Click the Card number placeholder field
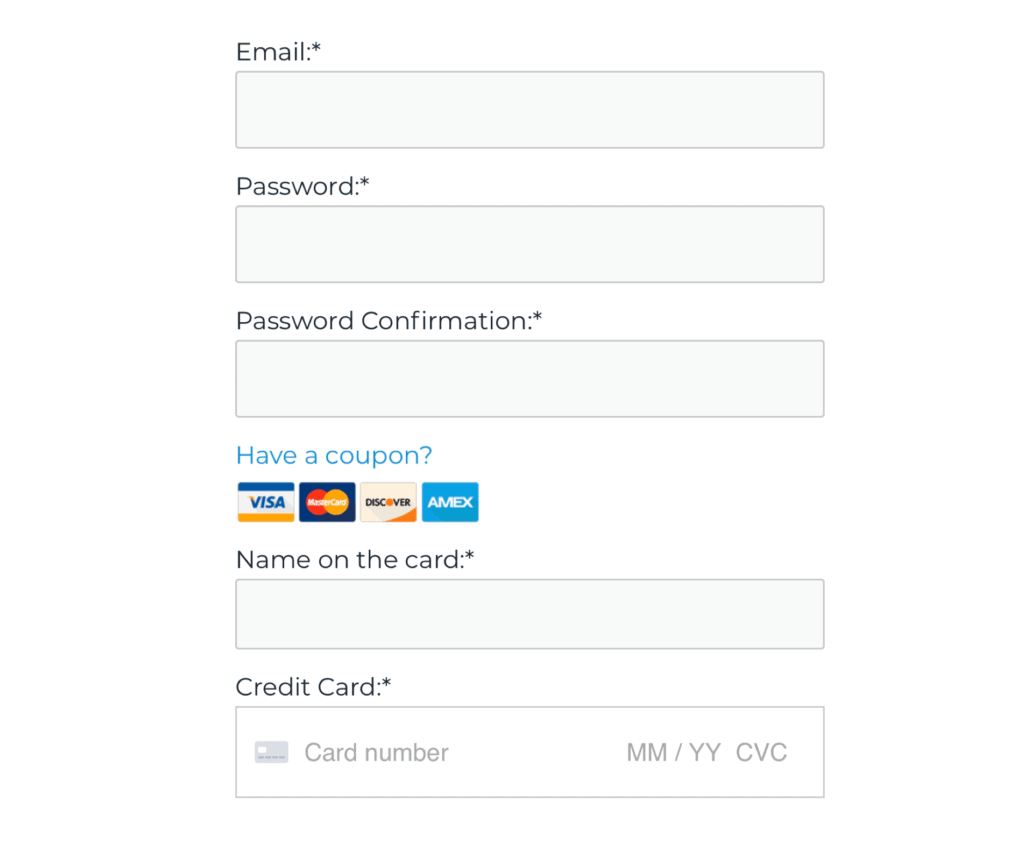Screen dimensions: 1024x858 point(376,752)
